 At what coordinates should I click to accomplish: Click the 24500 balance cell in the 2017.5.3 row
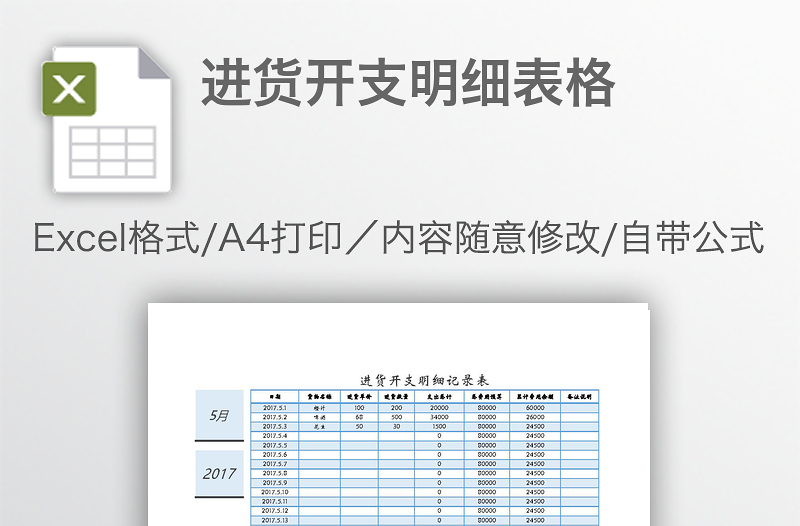tap(535, 427)
